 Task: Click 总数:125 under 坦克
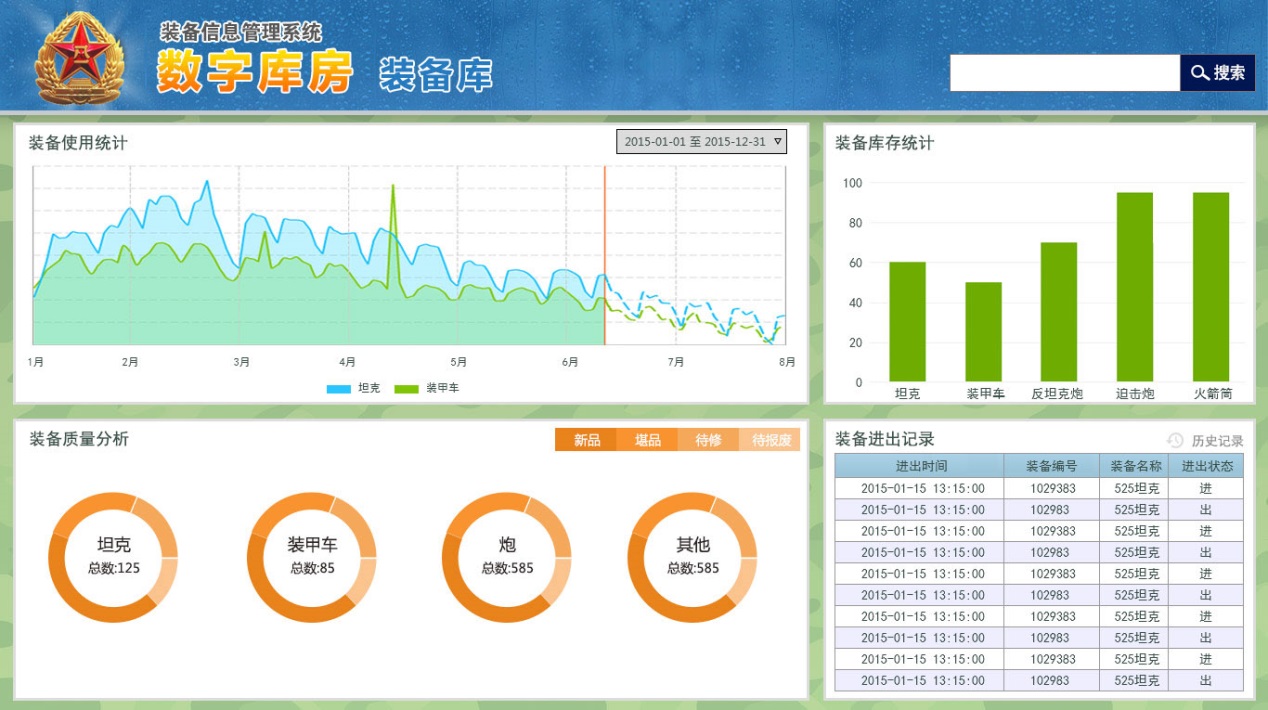[x=114, y=568]
